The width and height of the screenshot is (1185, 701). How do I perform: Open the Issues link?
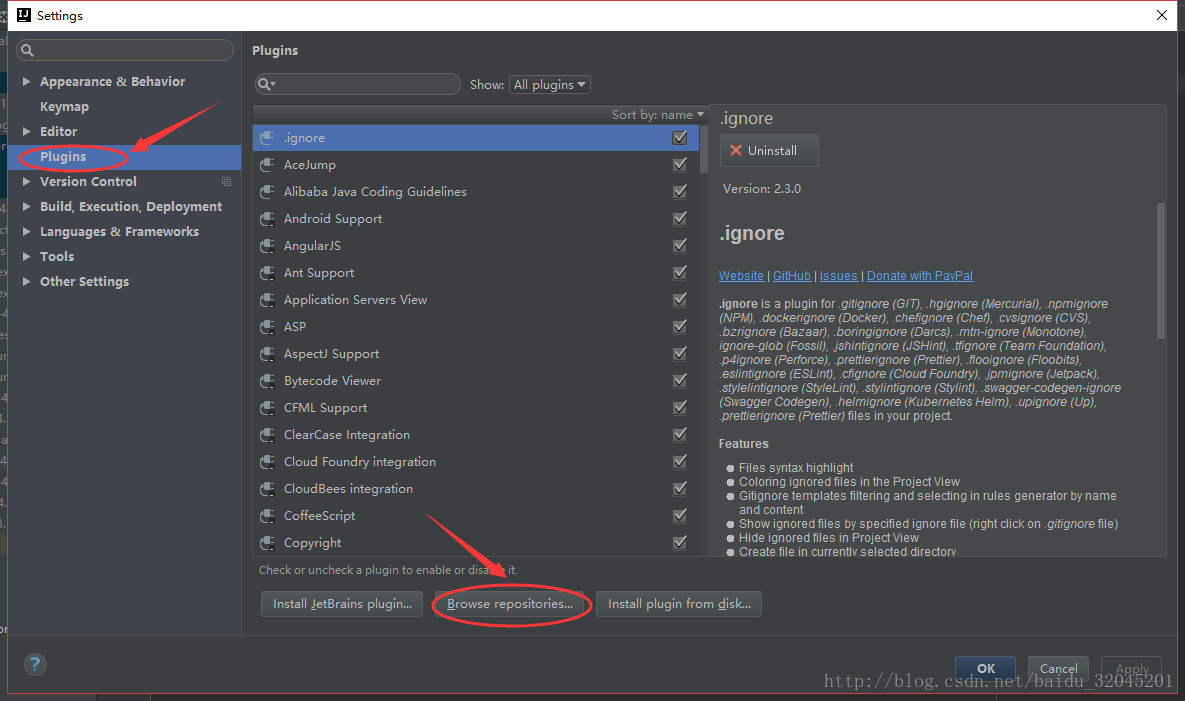[x=838, y=276]
